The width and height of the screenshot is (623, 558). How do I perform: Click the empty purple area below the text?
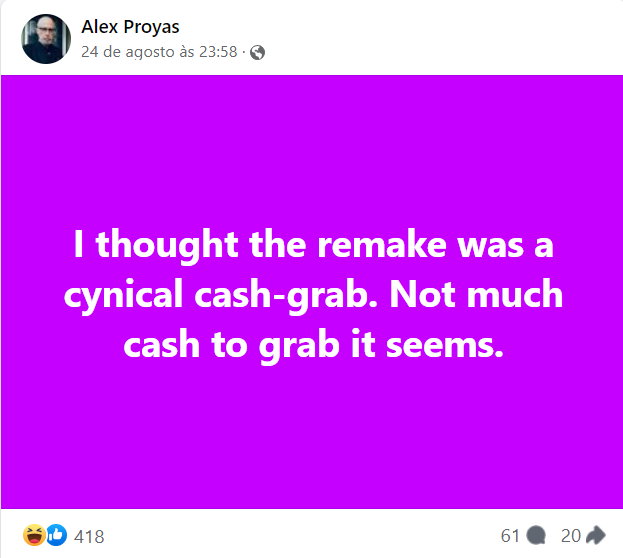point(311,440)
